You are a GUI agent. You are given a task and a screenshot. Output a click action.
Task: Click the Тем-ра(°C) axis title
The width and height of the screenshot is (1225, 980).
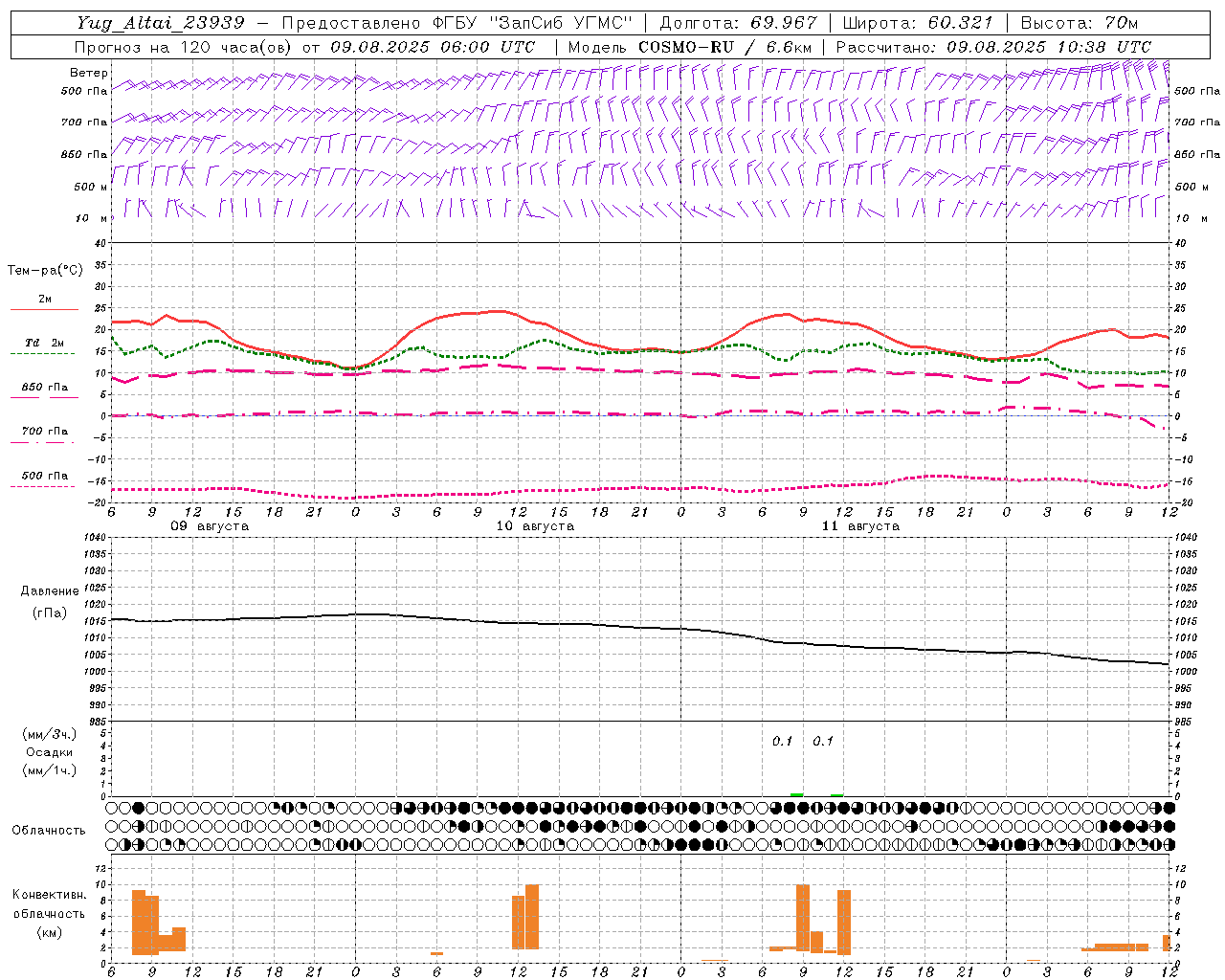coord(45,271)
